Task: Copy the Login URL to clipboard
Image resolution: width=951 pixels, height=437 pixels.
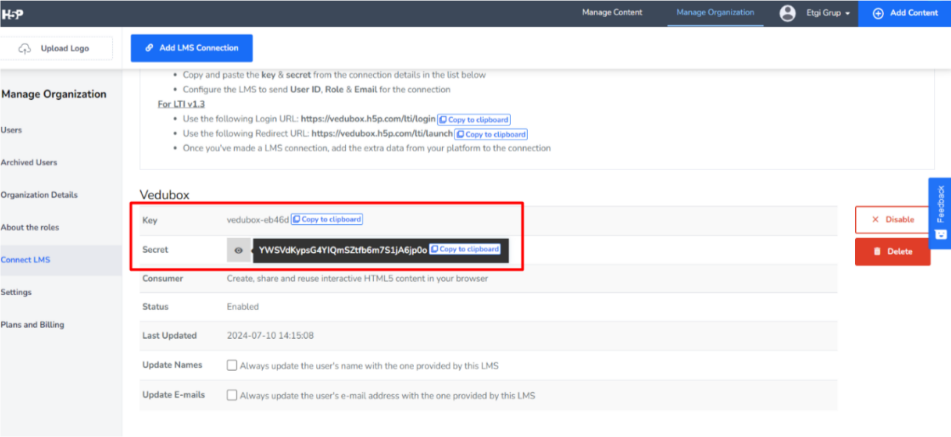Action: [474, 120]
